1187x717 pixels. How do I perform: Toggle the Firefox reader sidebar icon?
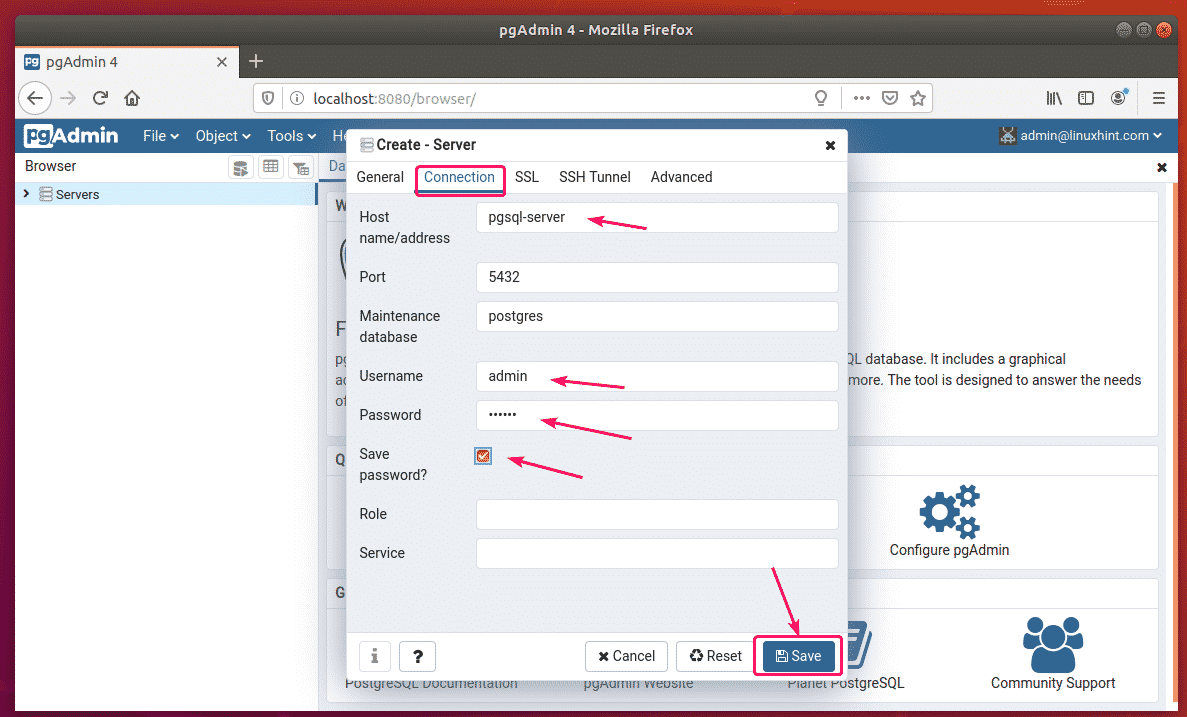[x=1086, y=97]
